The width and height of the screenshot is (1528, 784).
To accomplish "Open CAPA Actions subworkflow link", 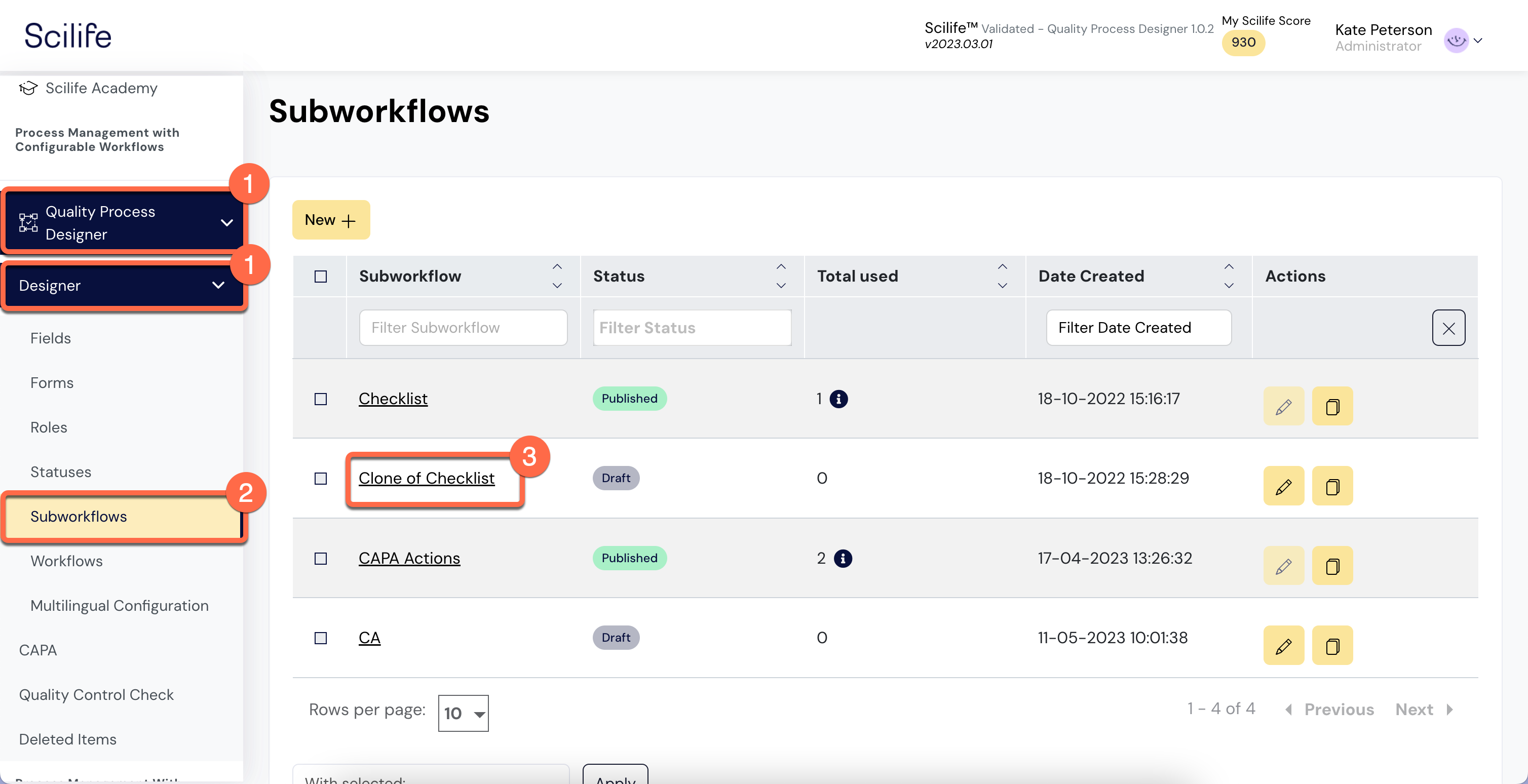I will coord(409,558).
